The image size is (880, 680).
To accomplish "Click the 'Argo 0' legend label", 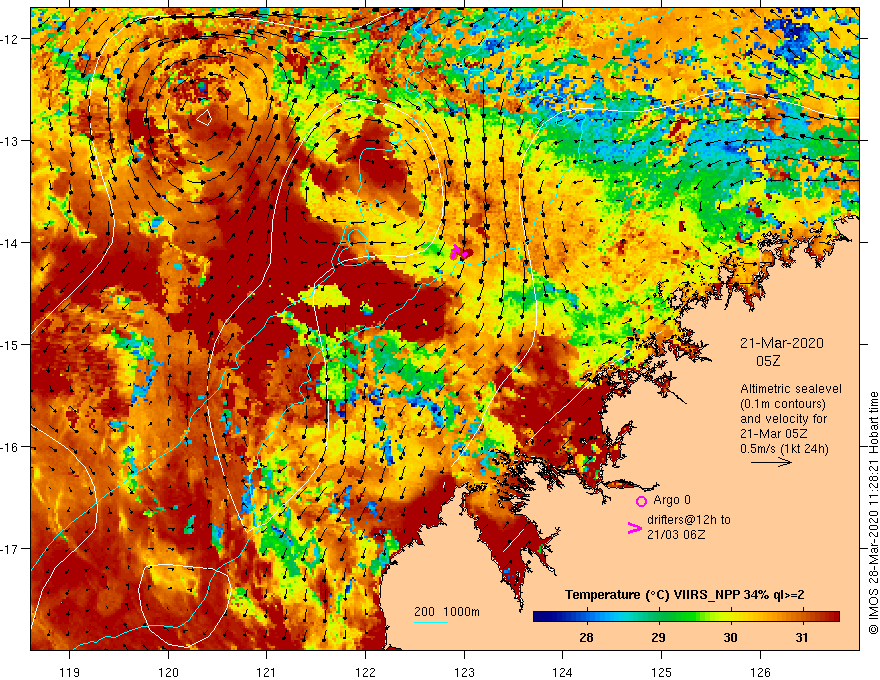I will point(672,500).
